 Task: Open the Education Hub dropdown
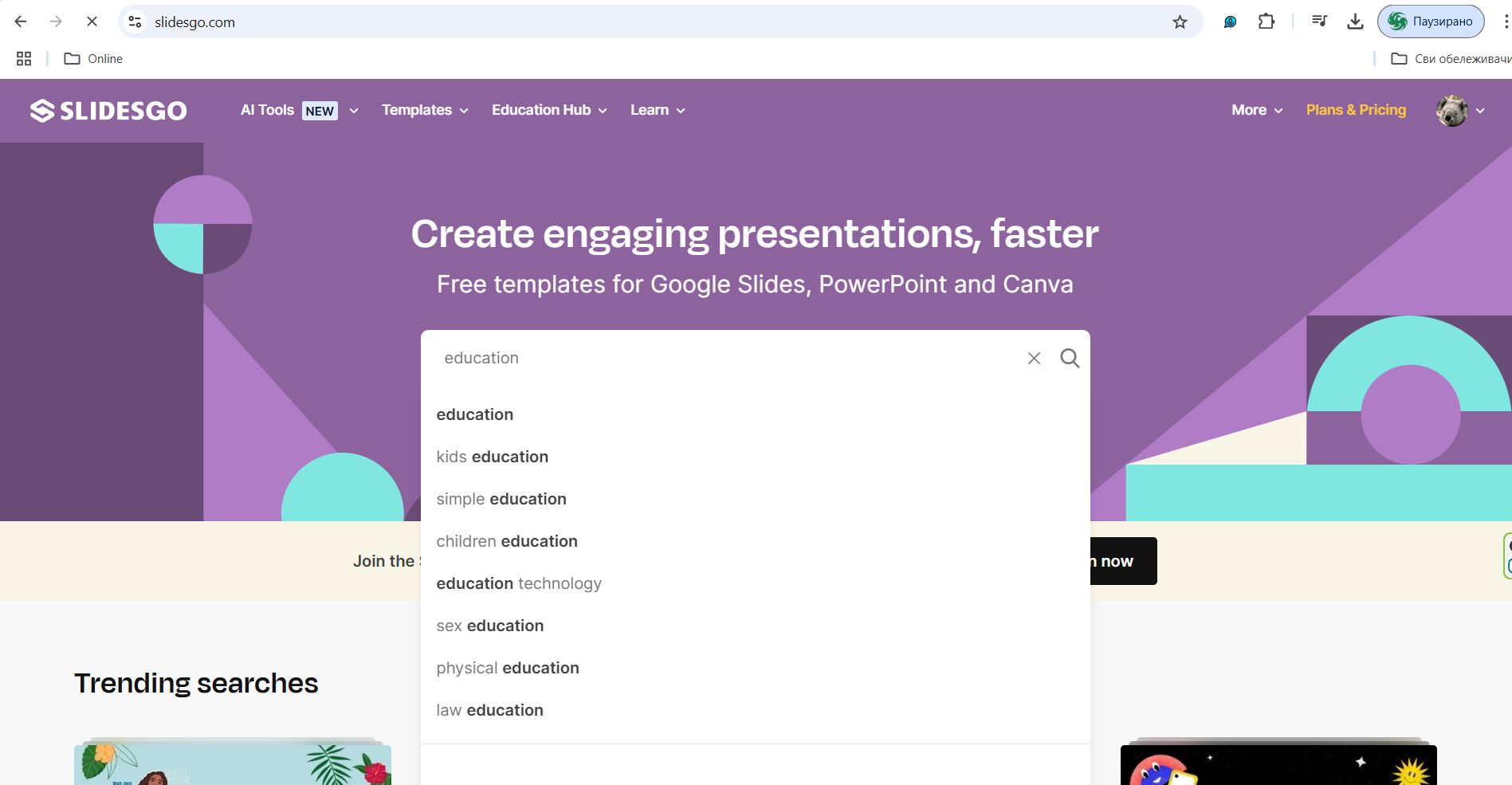point(548,111)
